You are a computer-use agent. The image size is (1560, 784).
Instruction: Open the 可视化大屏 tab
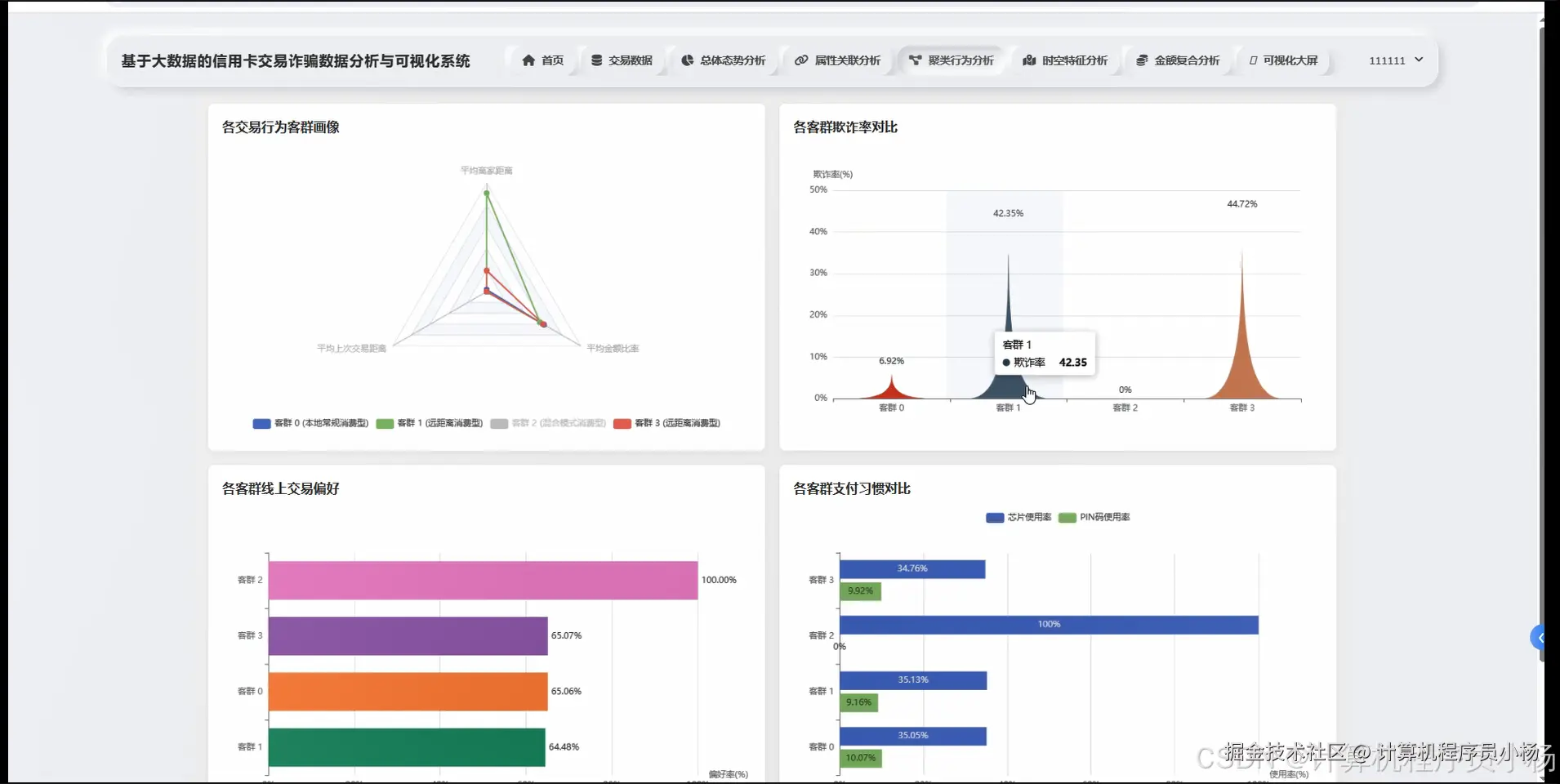coord(1283,60)
